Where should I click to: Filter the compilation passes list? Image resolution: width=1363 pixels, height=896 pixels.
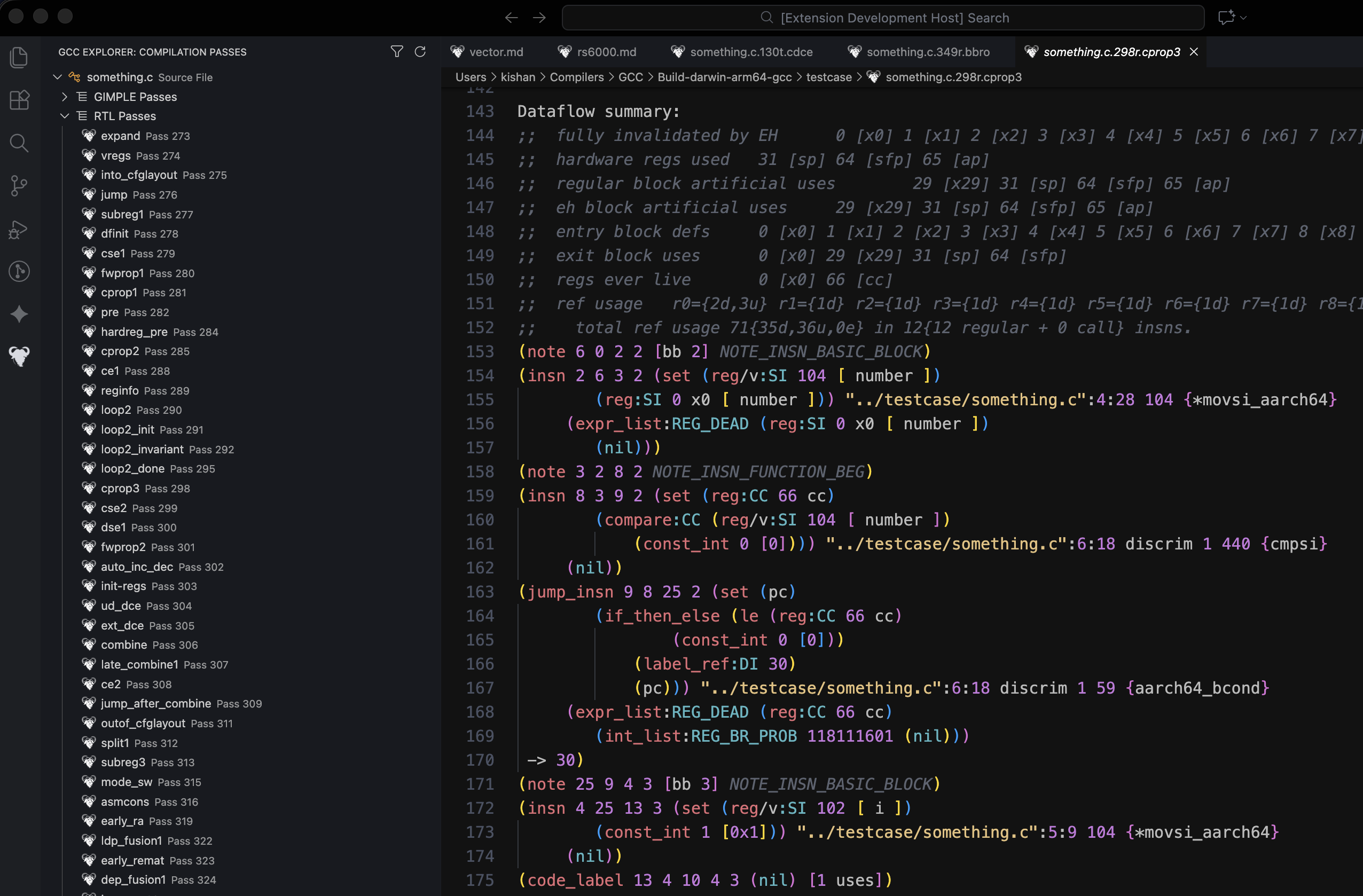tap(396, 51)
